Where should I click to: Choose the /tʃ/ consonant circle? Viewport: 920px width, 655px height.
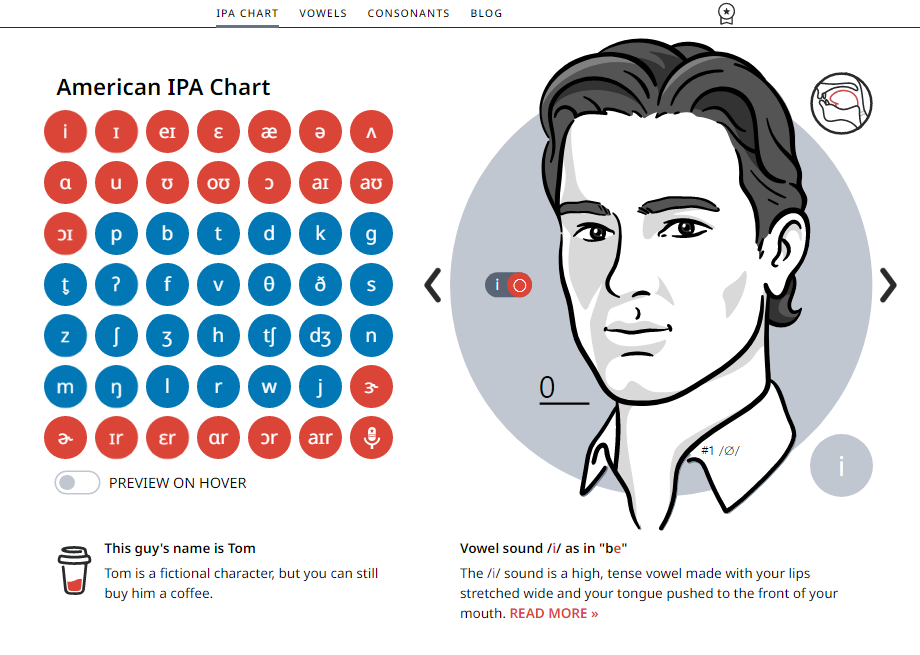click(269, 336)
